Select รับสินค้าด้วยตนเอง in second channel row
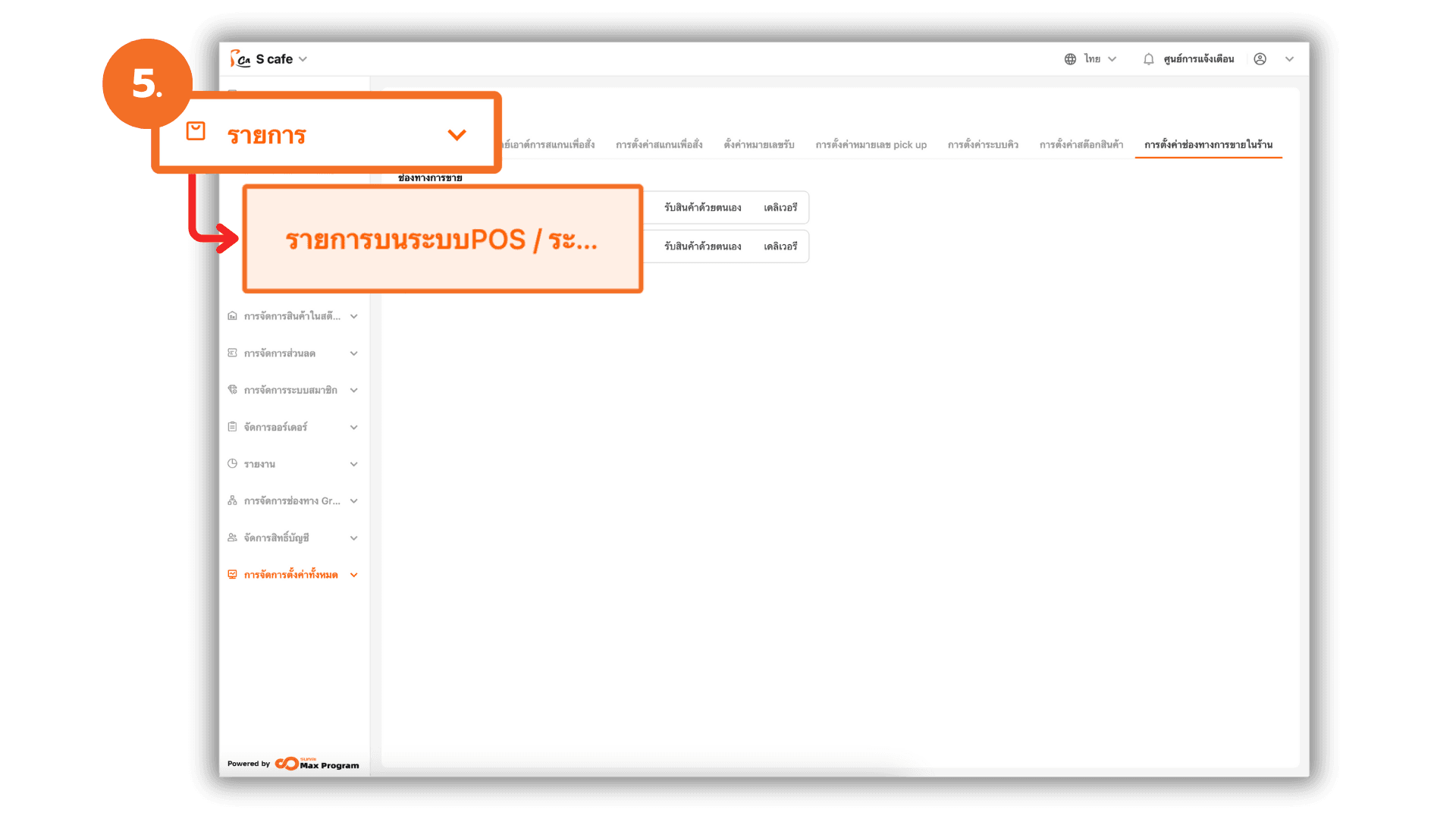This screenshot has height=819, width=1456. pos(702,246)
